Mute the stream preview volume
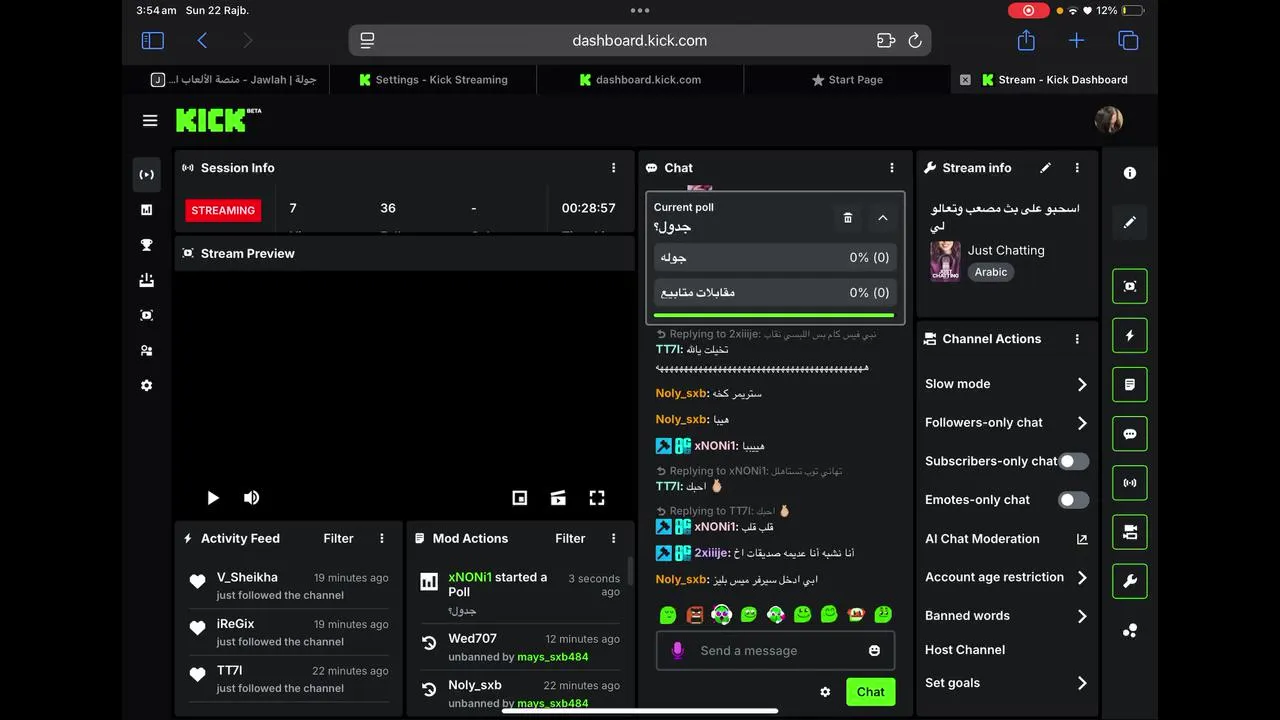The height and width of the screenshot is (720, 1280). [x=251, y=498]
